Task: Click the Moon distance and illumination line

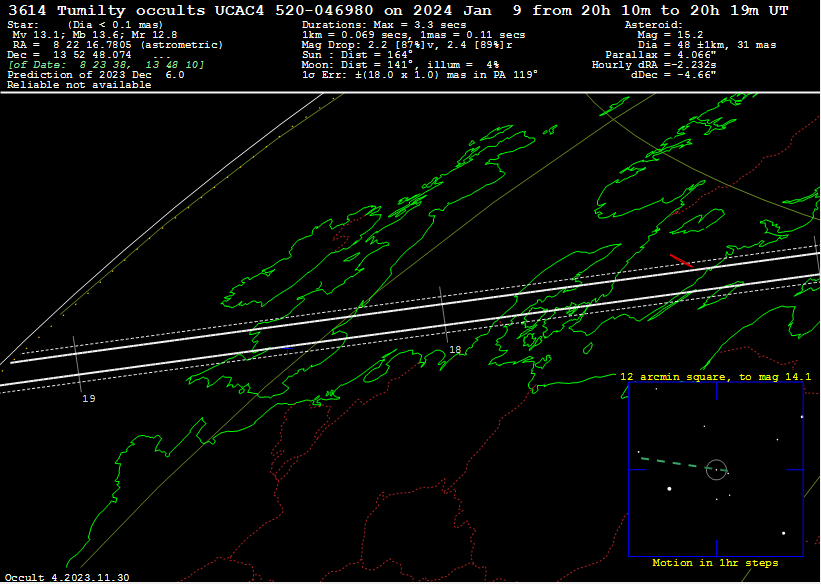Action: [x=400, y=65]
